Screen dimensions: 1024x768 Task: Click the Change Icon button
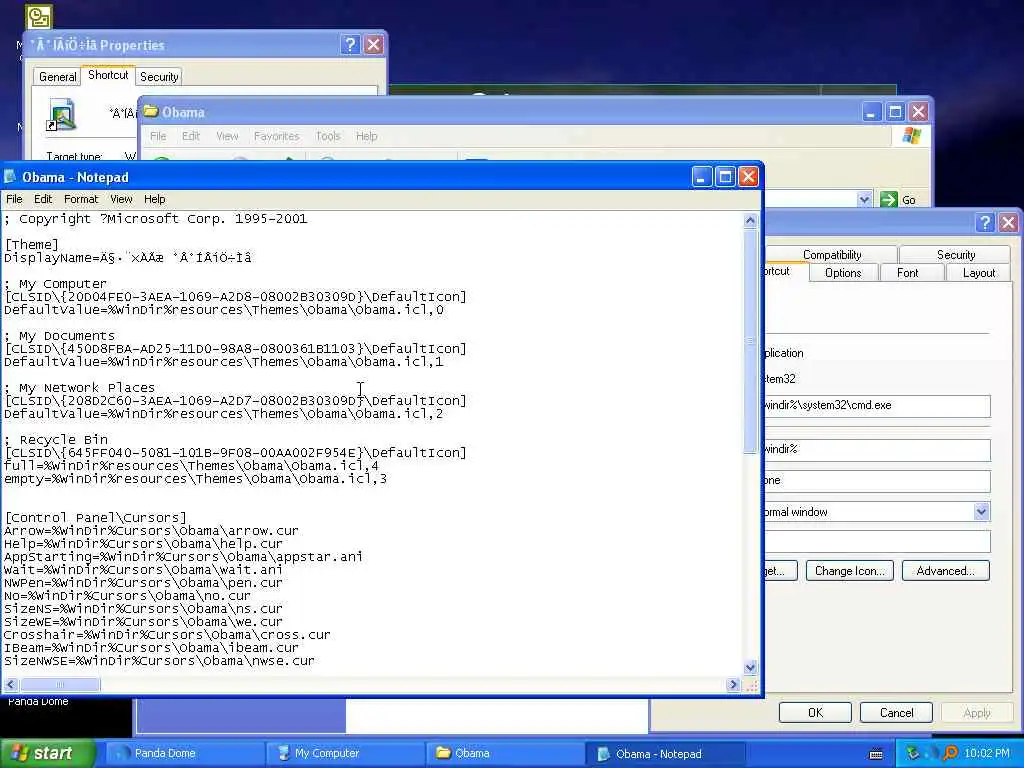pyautogui.click(x=850, y=571)
